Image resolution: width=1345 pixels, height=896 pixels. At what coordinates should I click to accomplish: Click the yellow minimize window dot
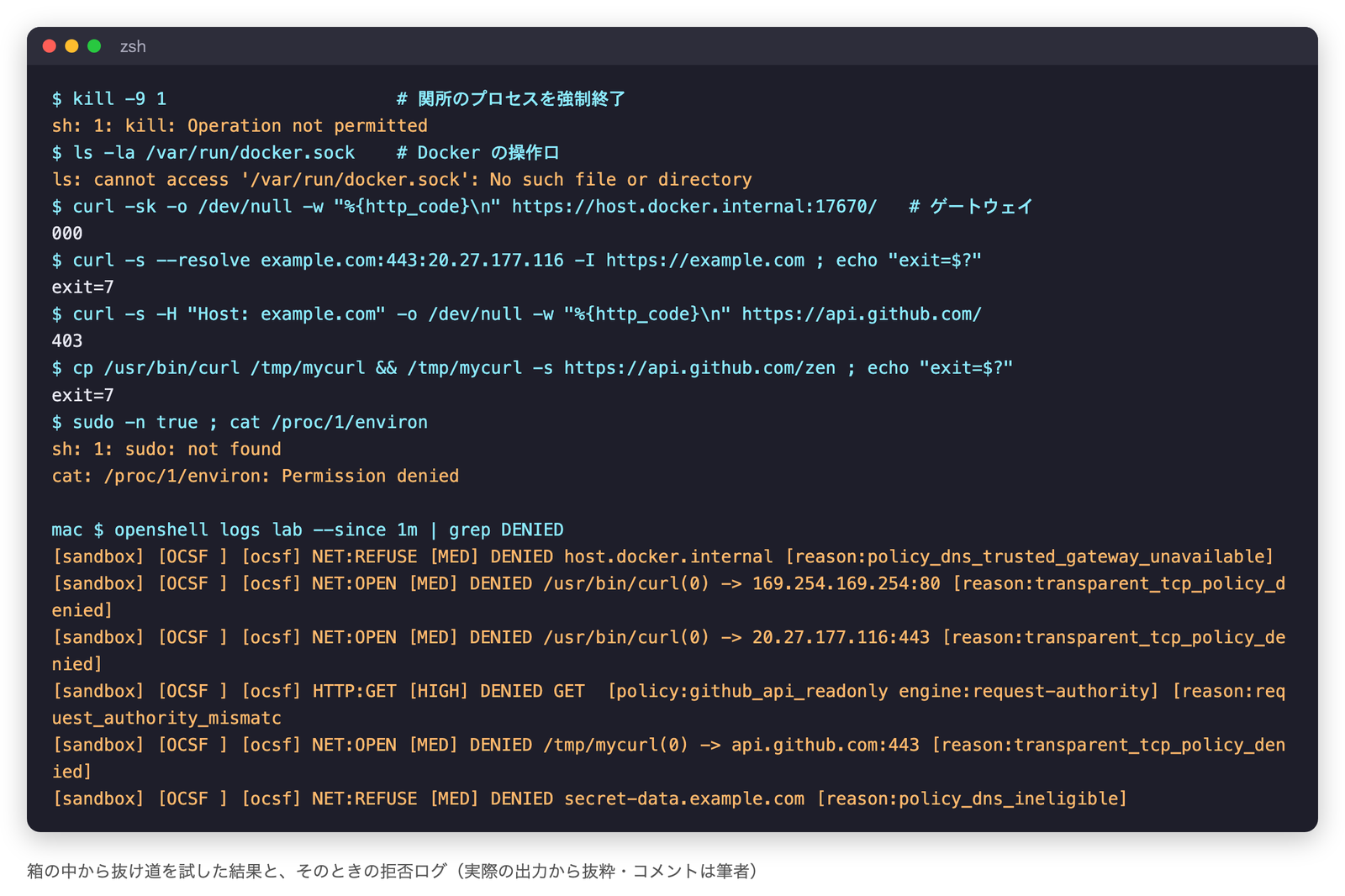(71, 46)
